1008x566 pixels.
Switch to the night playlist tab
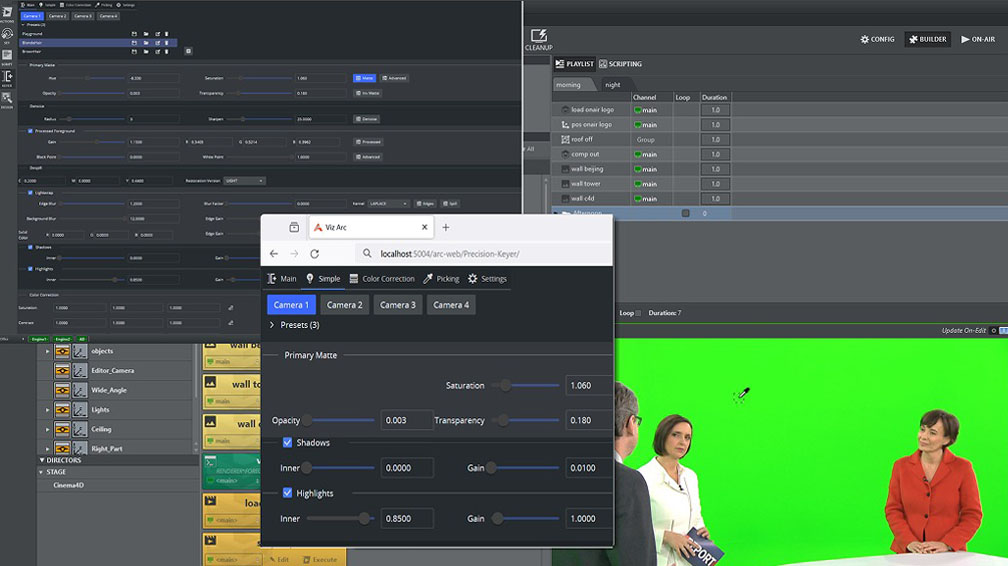(612, 85)
